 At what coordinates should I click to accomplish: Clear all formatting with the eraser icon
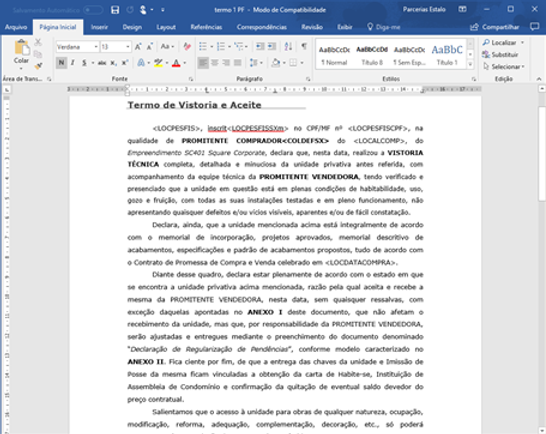[187, 46]
